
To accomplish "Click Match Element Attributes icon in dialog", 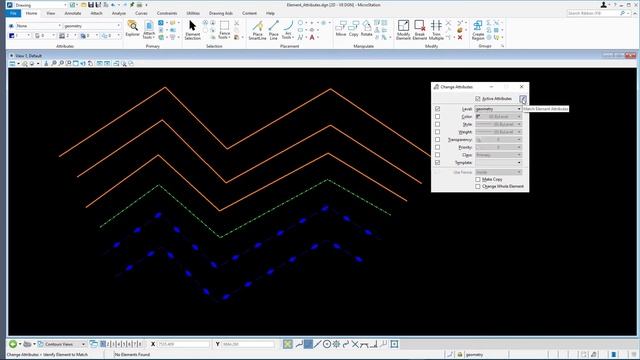I will (523, 99).
